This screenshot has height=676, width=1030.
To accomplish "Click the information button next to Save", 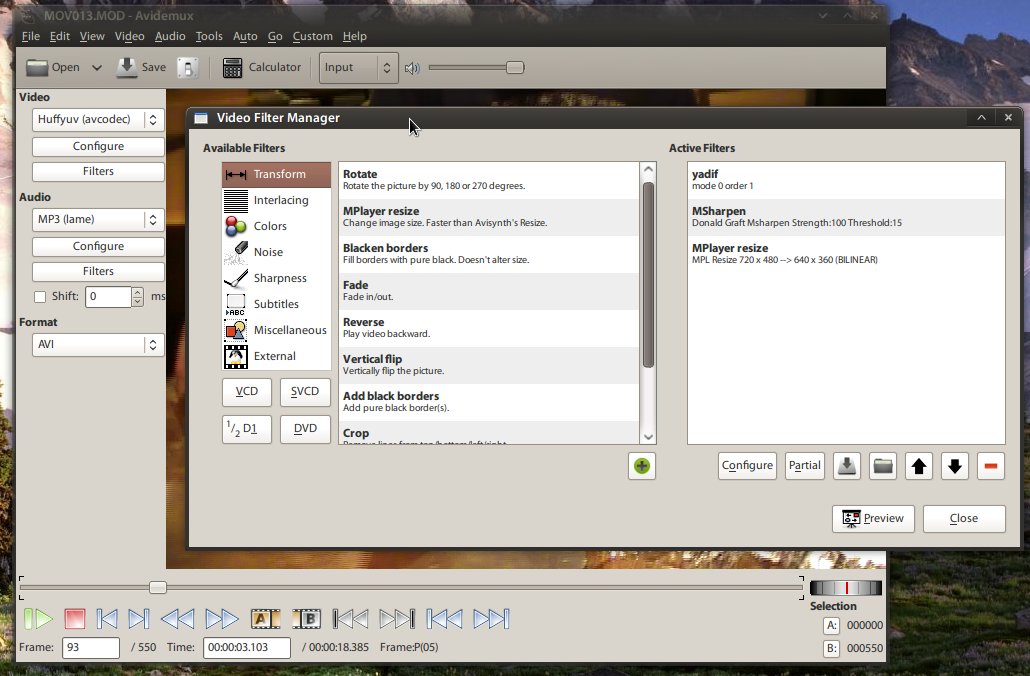I will (x=188, y=68).
